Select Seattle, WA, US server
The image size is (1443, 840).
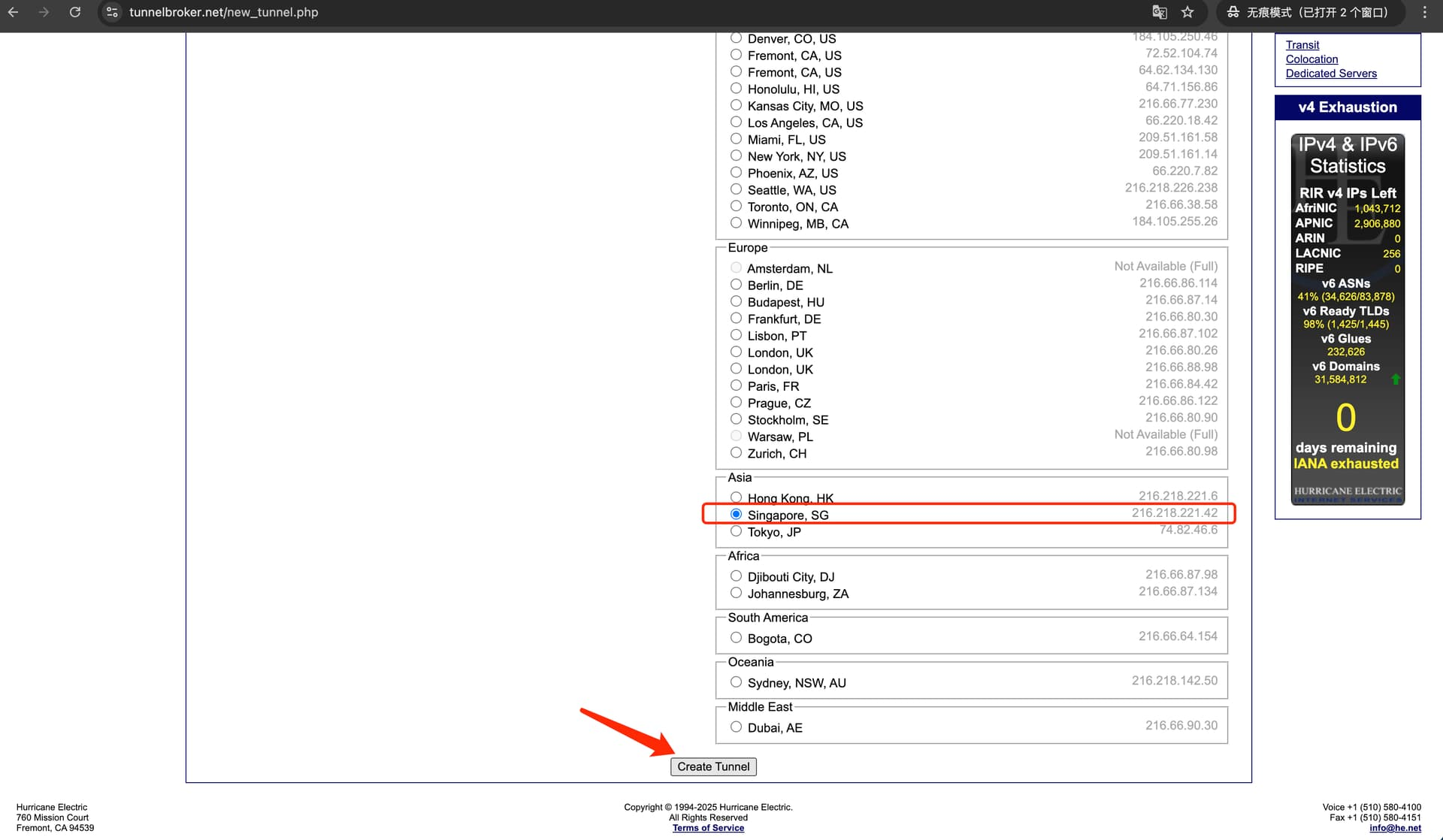(x=736, y=189)
